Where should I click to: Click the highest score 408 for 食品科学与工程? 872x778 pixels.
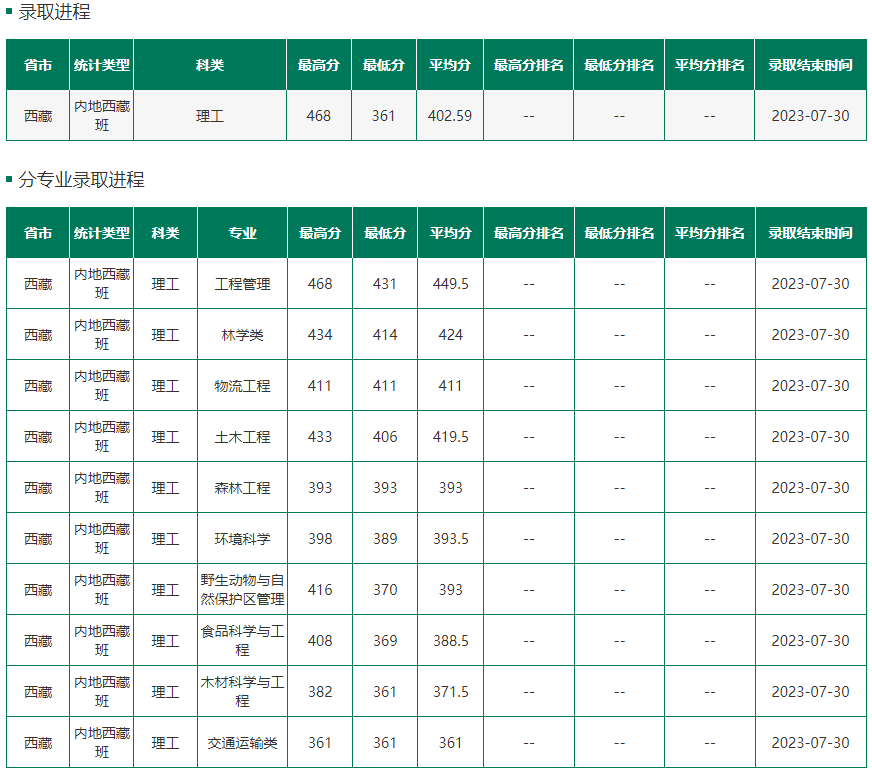point(320,641)
